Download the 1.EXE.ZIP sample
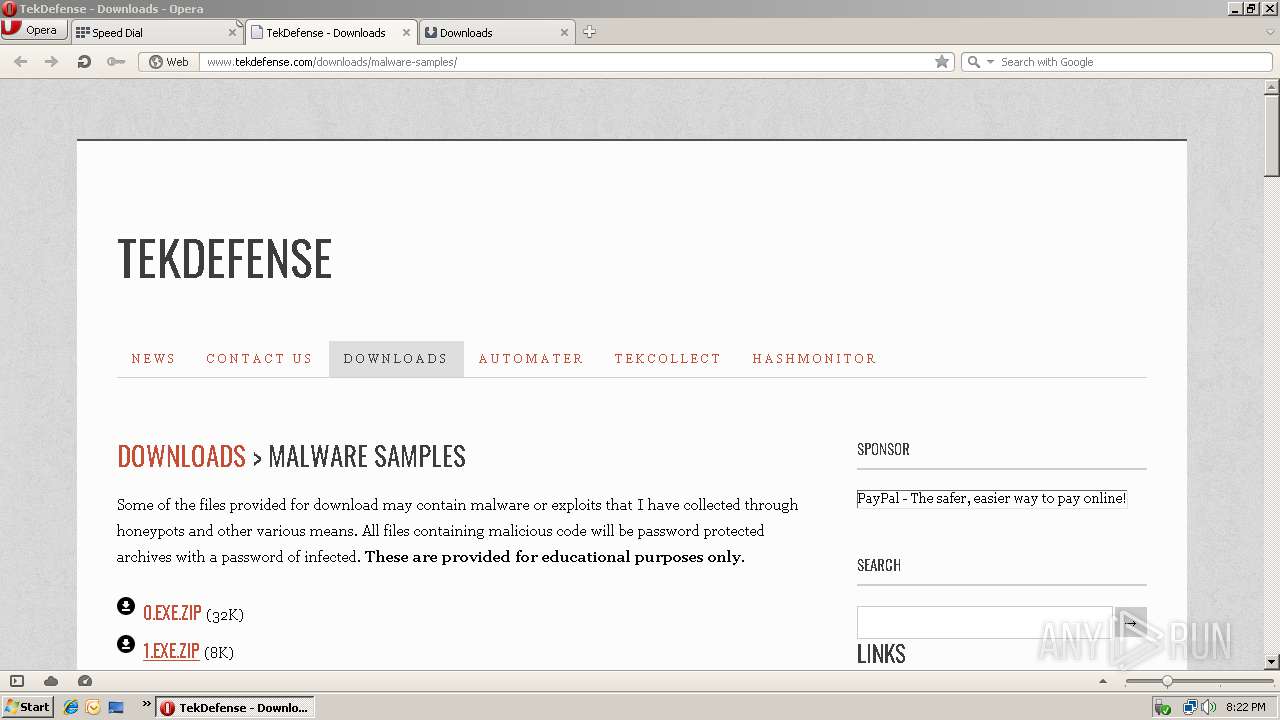Image resolution: width=1280 pixels, height=720 pixels. [171, 651]
